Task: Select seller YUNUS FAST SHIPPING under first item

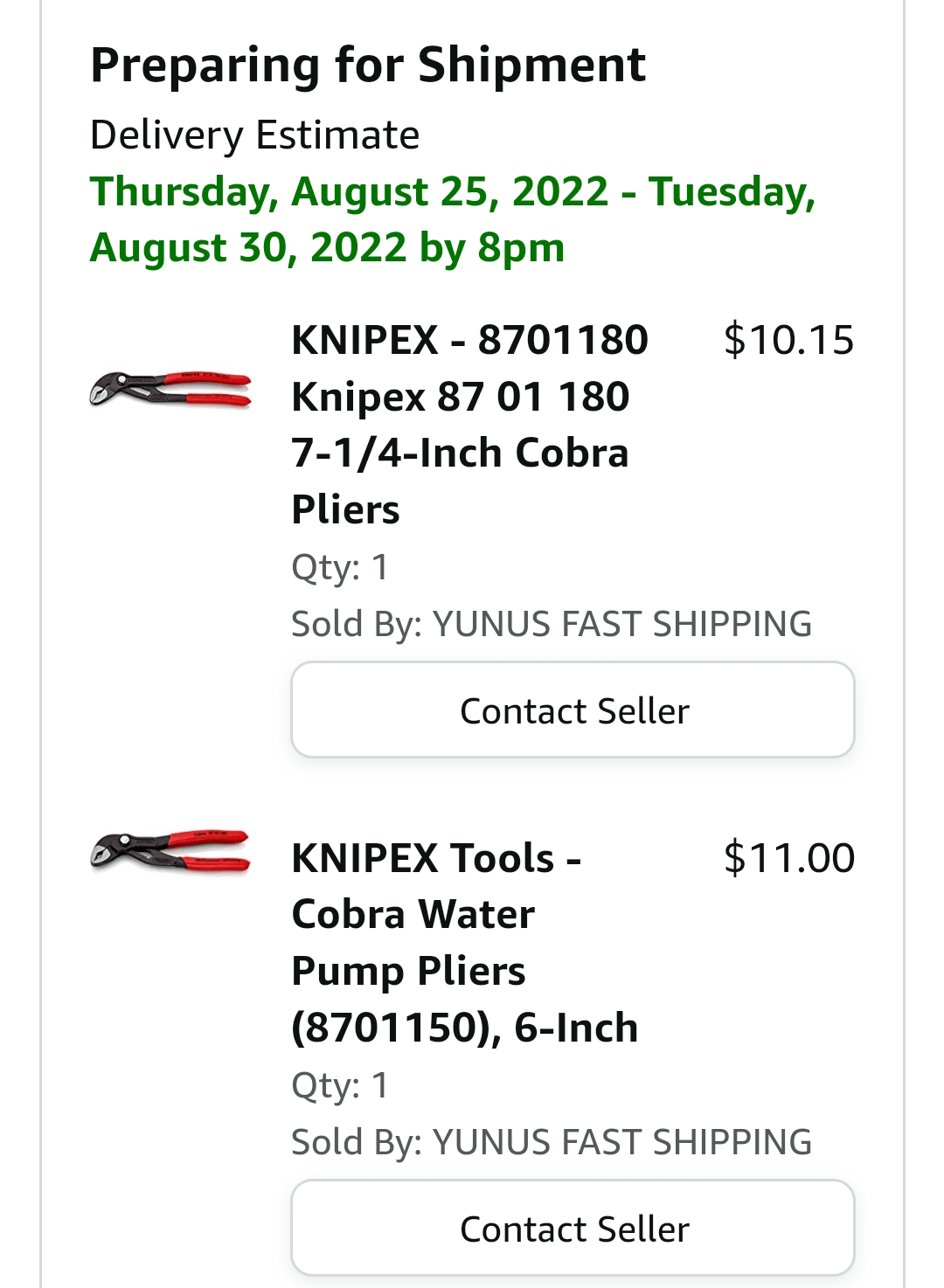Action: pos(622,622)
